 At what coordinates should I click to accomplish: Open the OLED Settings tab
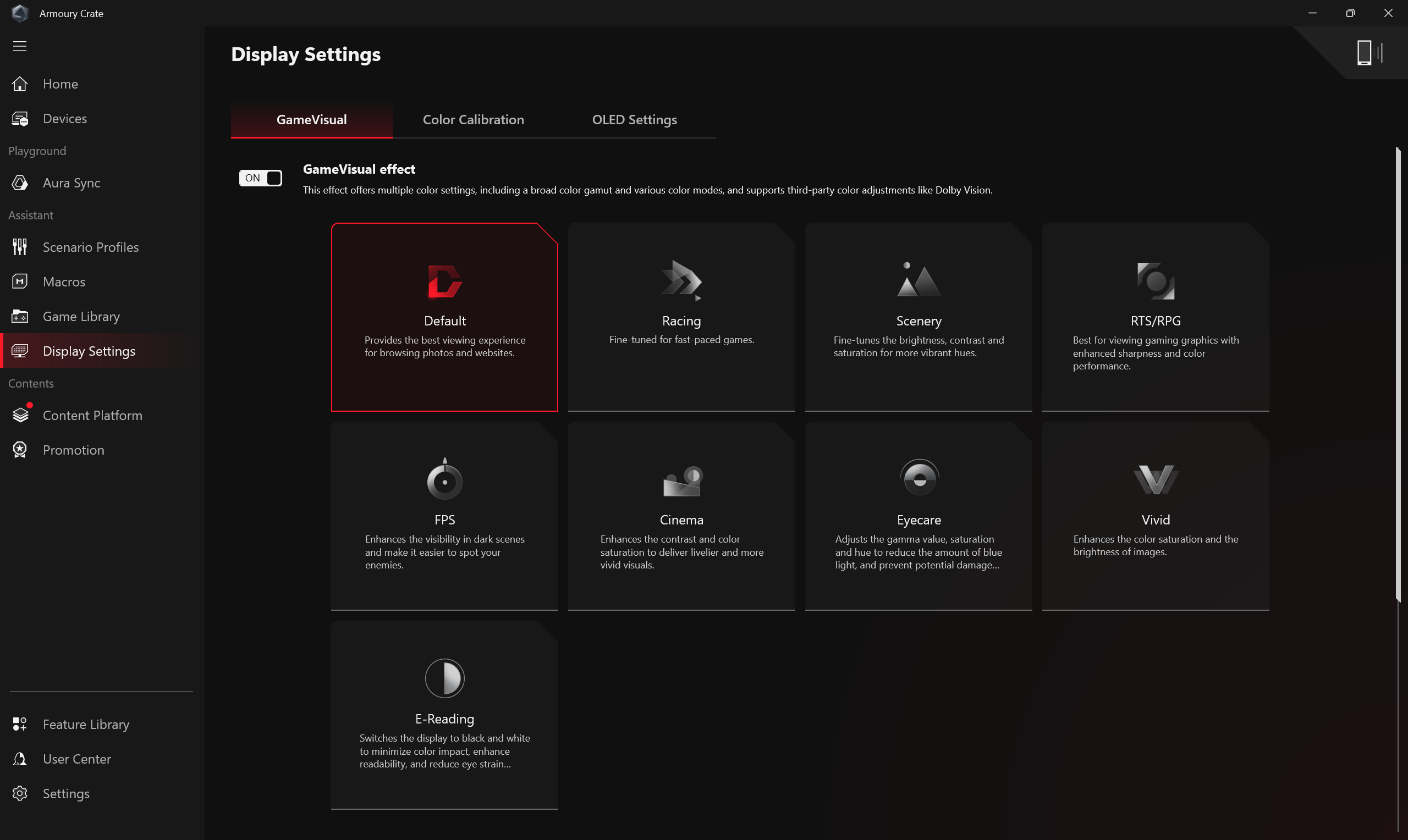(634, 120)
